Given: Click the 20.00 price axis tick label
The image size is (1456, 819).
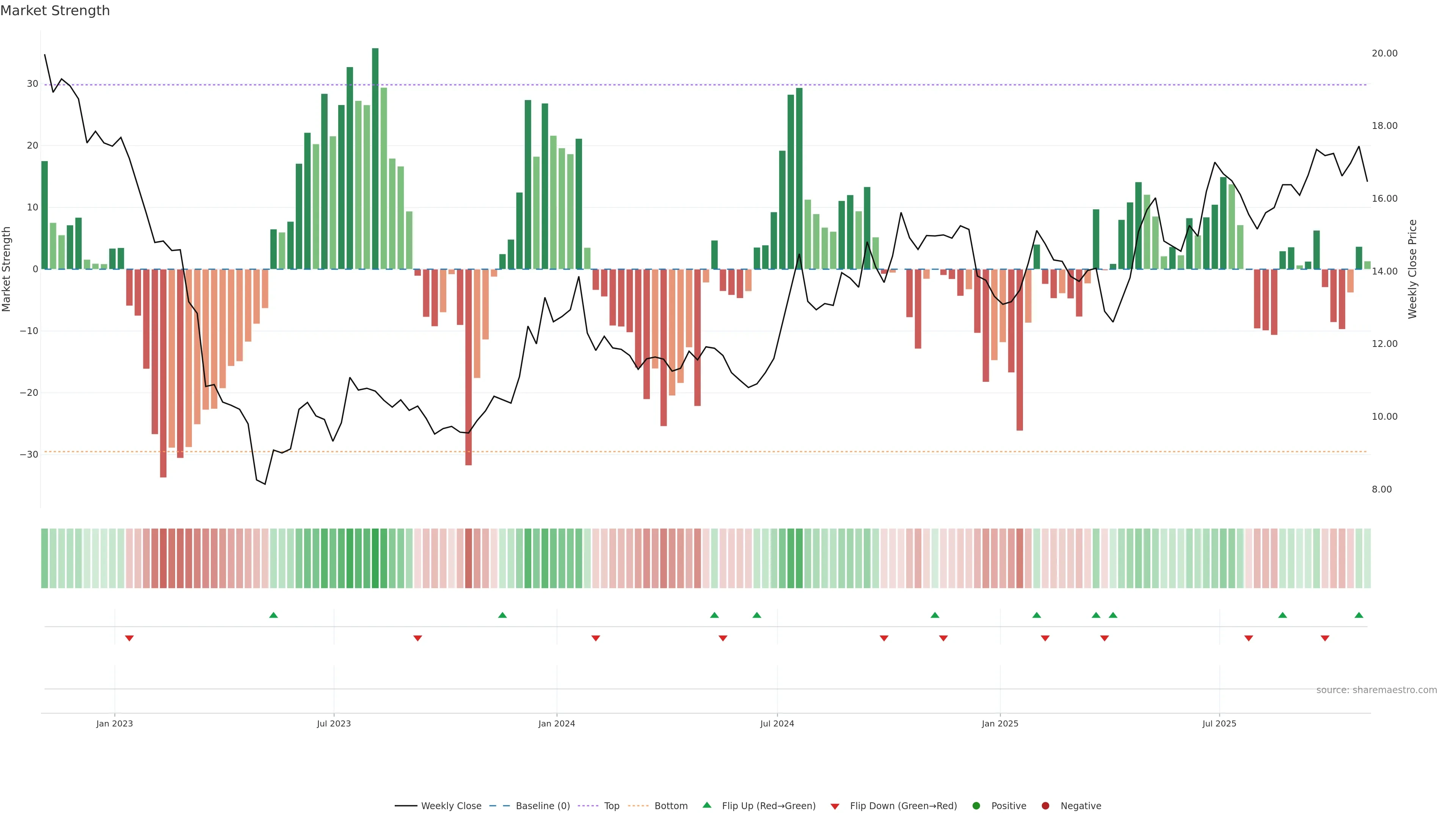Looking at the screenshot, I should [1384, 53].
